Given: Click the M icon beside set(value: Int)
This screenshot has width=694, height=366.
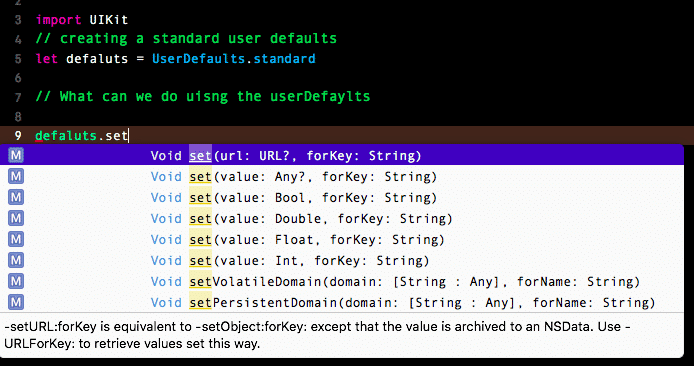Looking at the screenshot, I should coord(16,260).
